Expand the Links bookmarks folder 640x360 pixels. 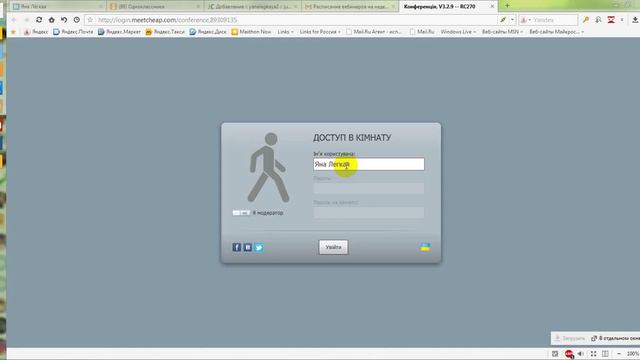(x=285, y=31)
